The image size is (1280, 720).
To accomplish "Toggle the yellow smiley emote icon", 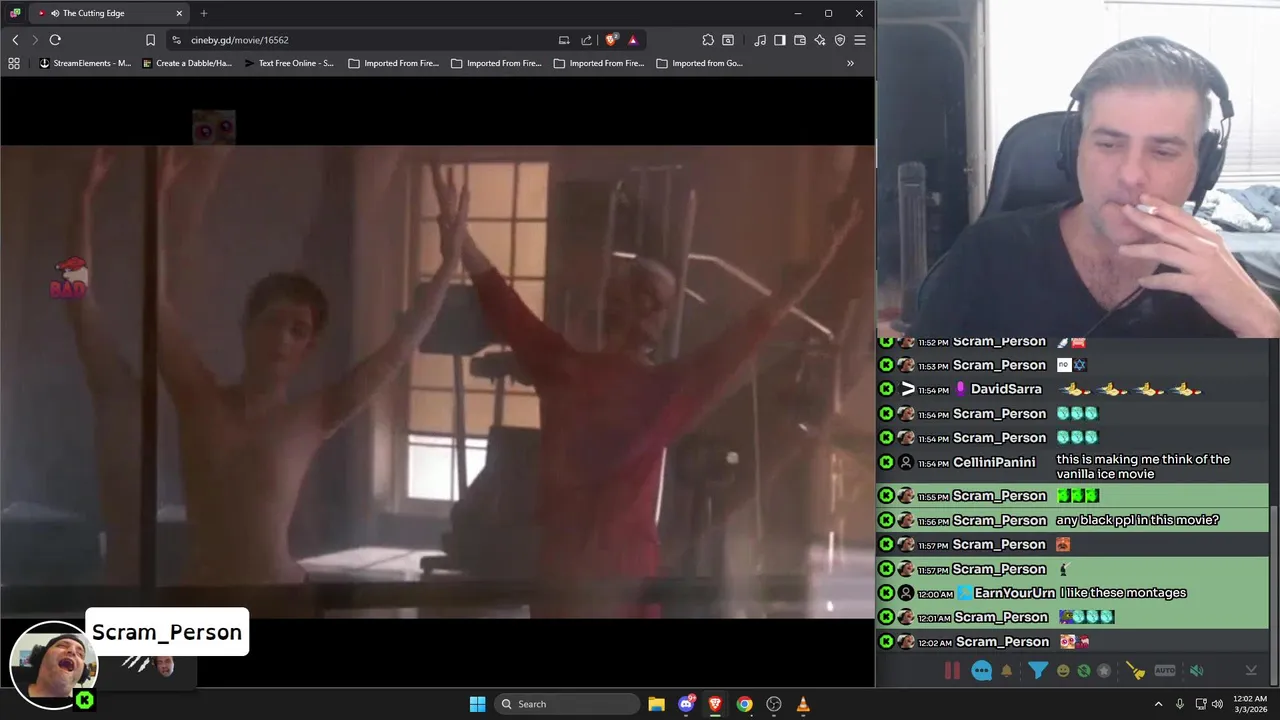I will coord(1063,671).
